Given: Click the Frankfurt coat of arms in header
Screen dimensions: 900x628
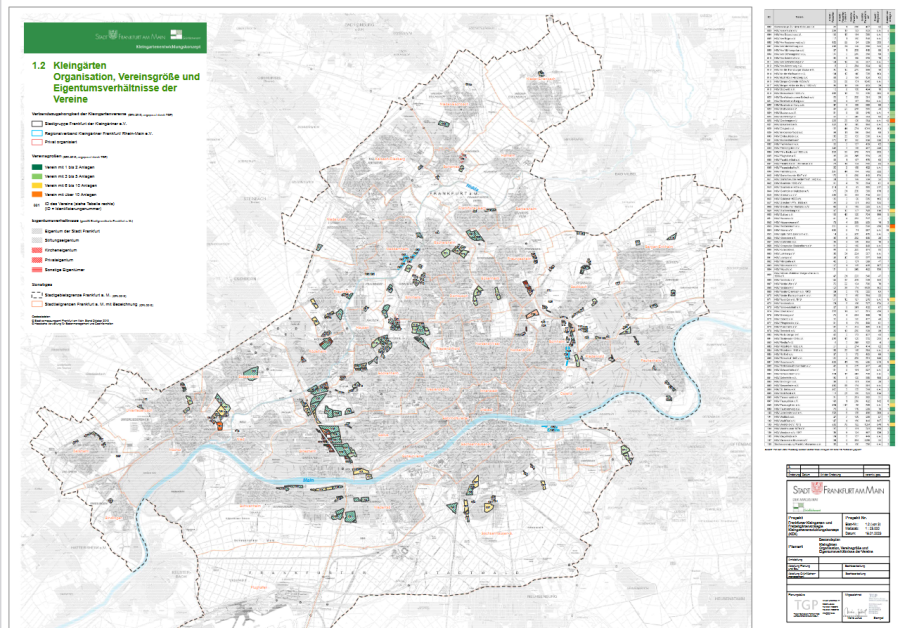Looking at the screenshot, I should tap(112, 34).
